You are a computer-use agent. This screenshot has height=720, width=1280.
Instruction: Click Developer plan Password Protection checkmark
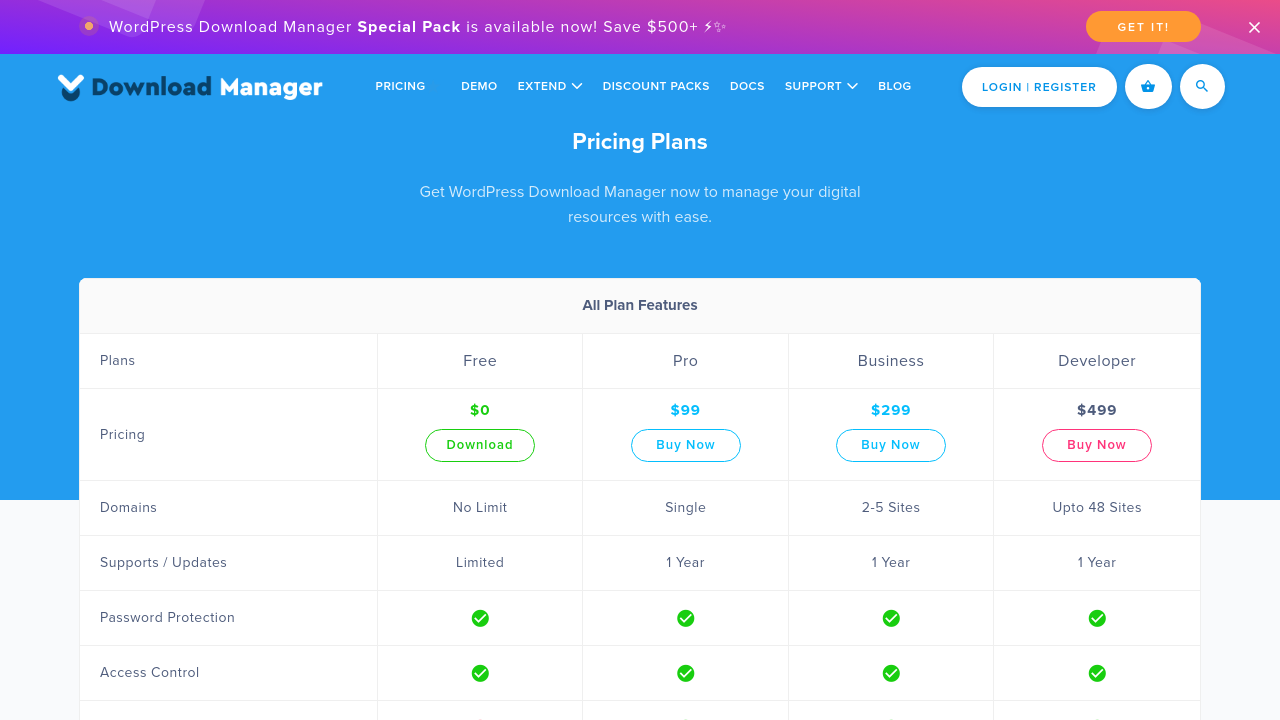point(1097,618)
